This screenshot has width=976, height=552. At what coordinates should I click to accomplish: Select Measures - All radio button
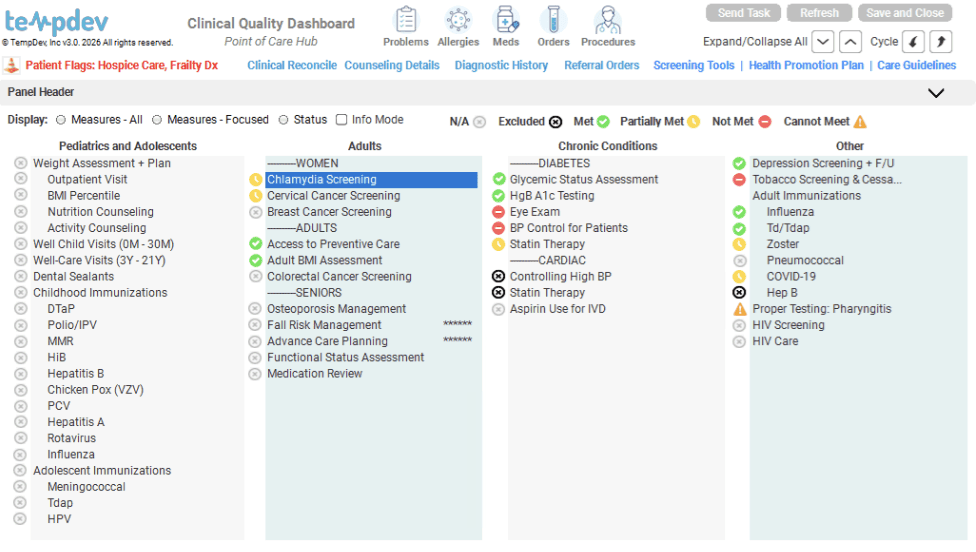[60, 119]
